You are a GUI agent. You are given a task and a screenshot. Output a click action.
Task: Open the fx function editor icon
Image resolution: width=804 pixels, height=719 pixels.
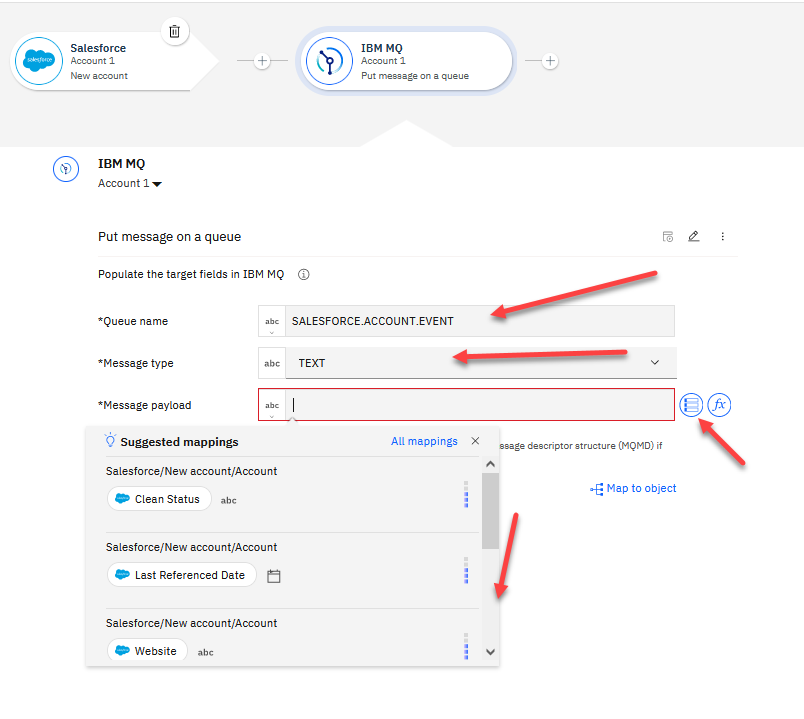click(x=719, y=405)
